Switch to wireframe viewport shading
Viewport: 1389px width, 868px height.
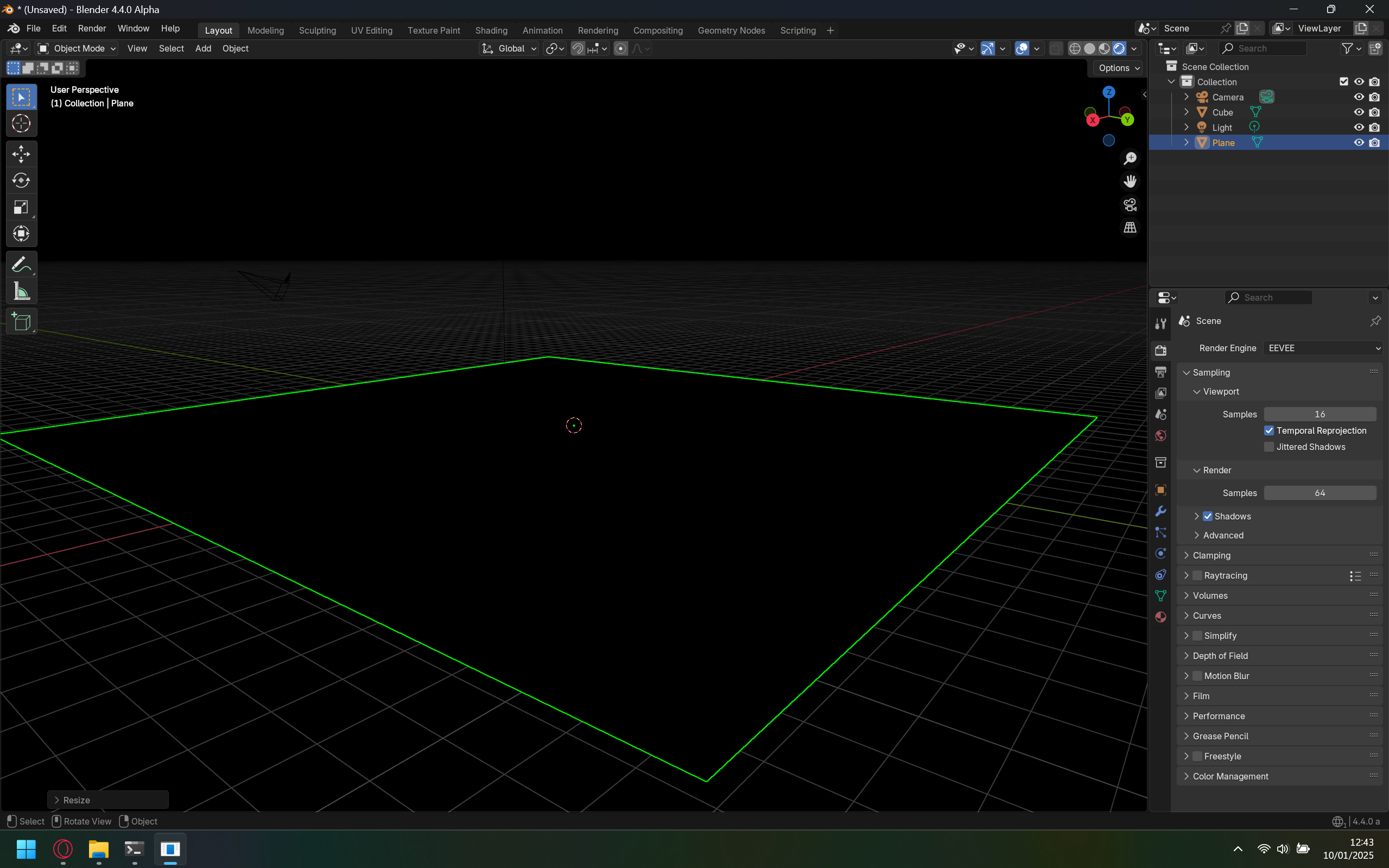pos(1075,49)
